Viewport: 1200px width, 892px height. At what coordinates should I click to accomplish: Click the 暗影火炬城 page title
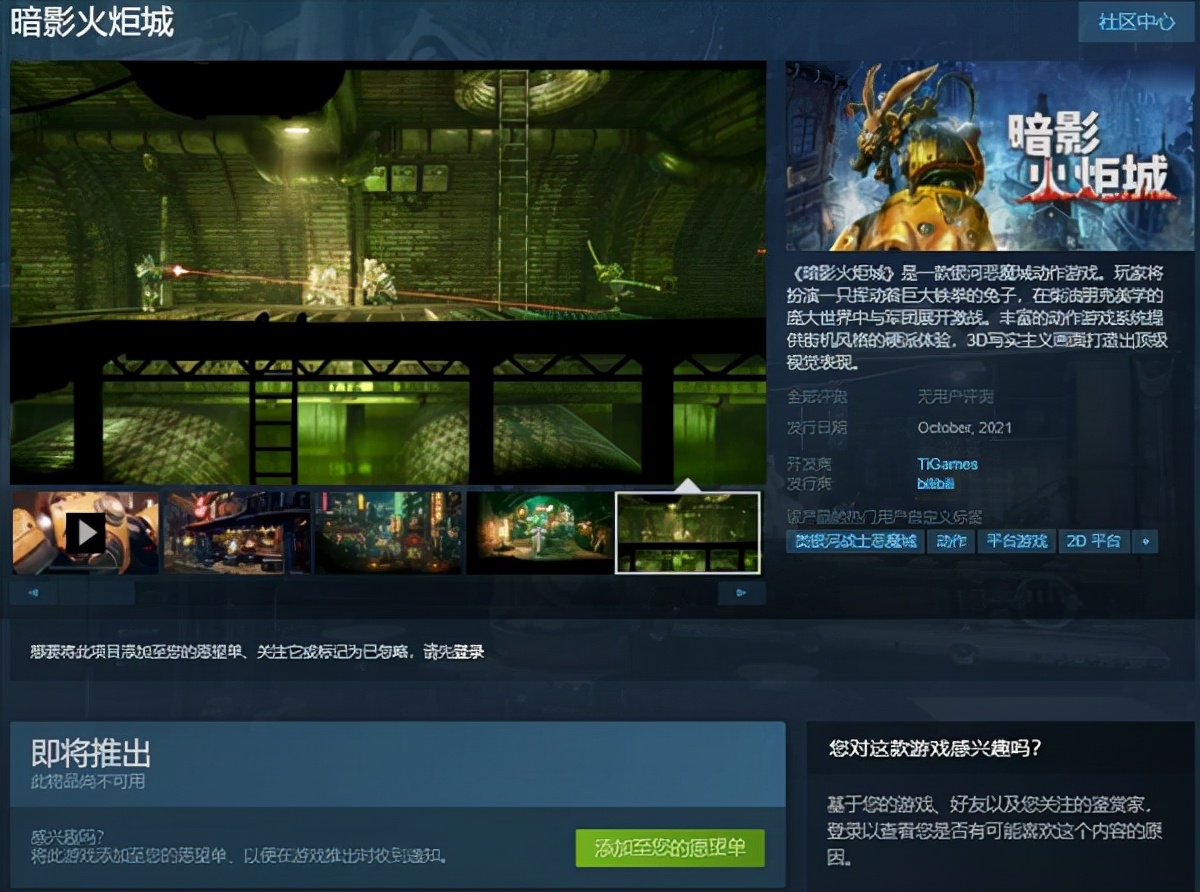tap(92, 22)
